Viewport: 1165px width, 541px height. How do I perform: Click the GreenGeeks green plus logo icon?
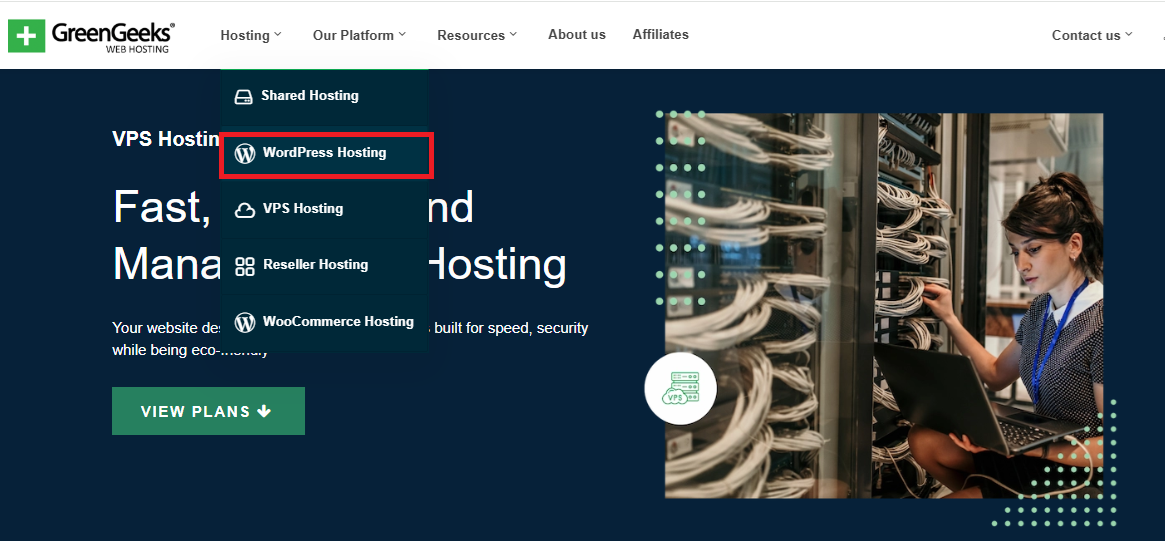(26, 36)
